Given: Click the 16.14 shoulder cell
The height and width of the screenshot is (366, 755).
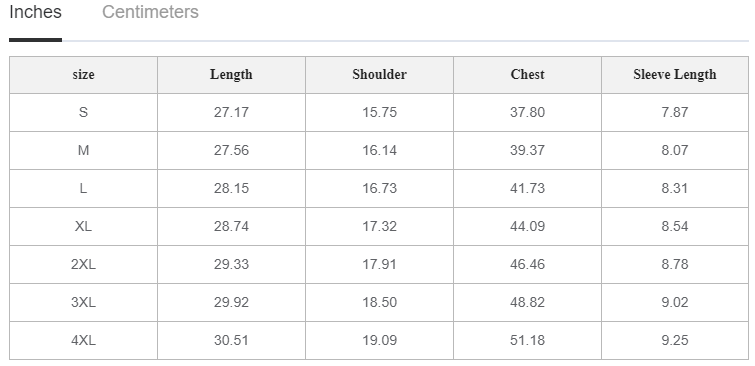Looking at the screenshot, I should tap(379, 150).
